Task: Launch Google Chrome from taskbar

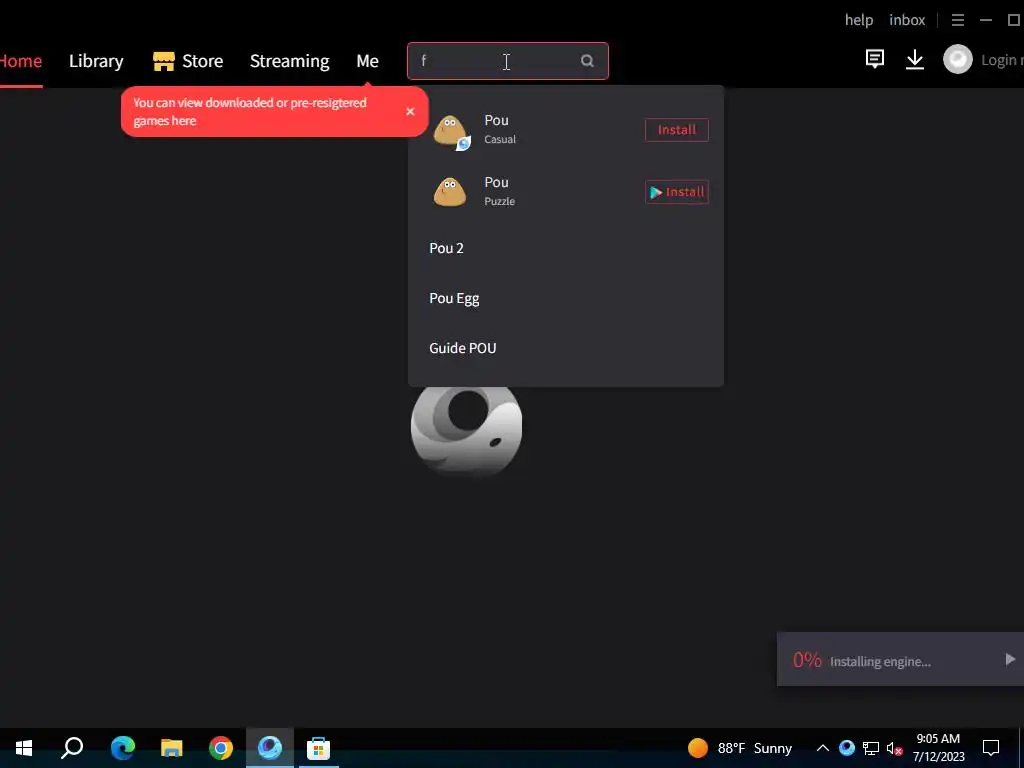Action: [221, 748]
